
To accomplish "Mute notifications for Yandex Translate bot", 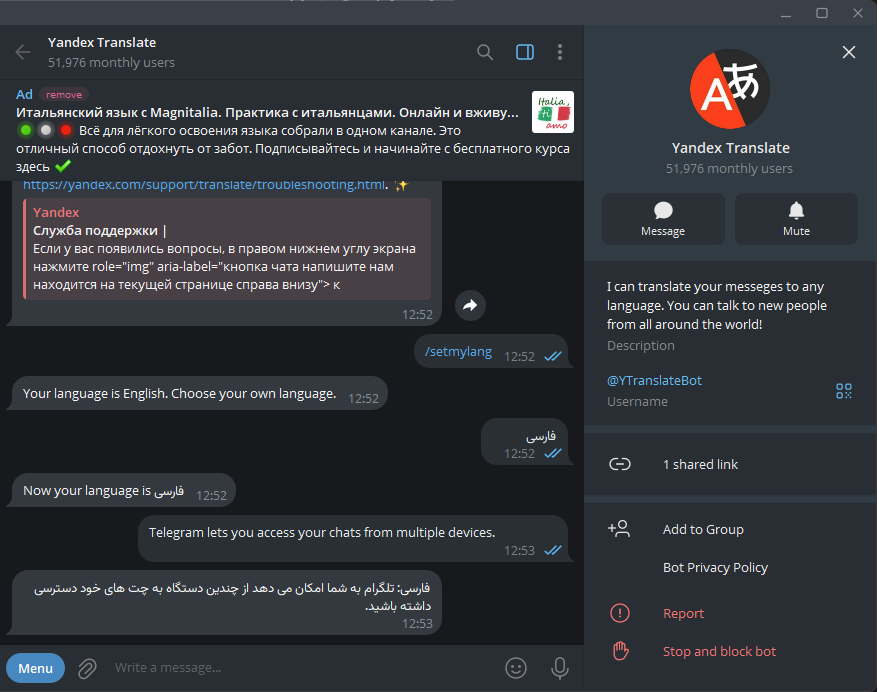I will pos(796,218).
